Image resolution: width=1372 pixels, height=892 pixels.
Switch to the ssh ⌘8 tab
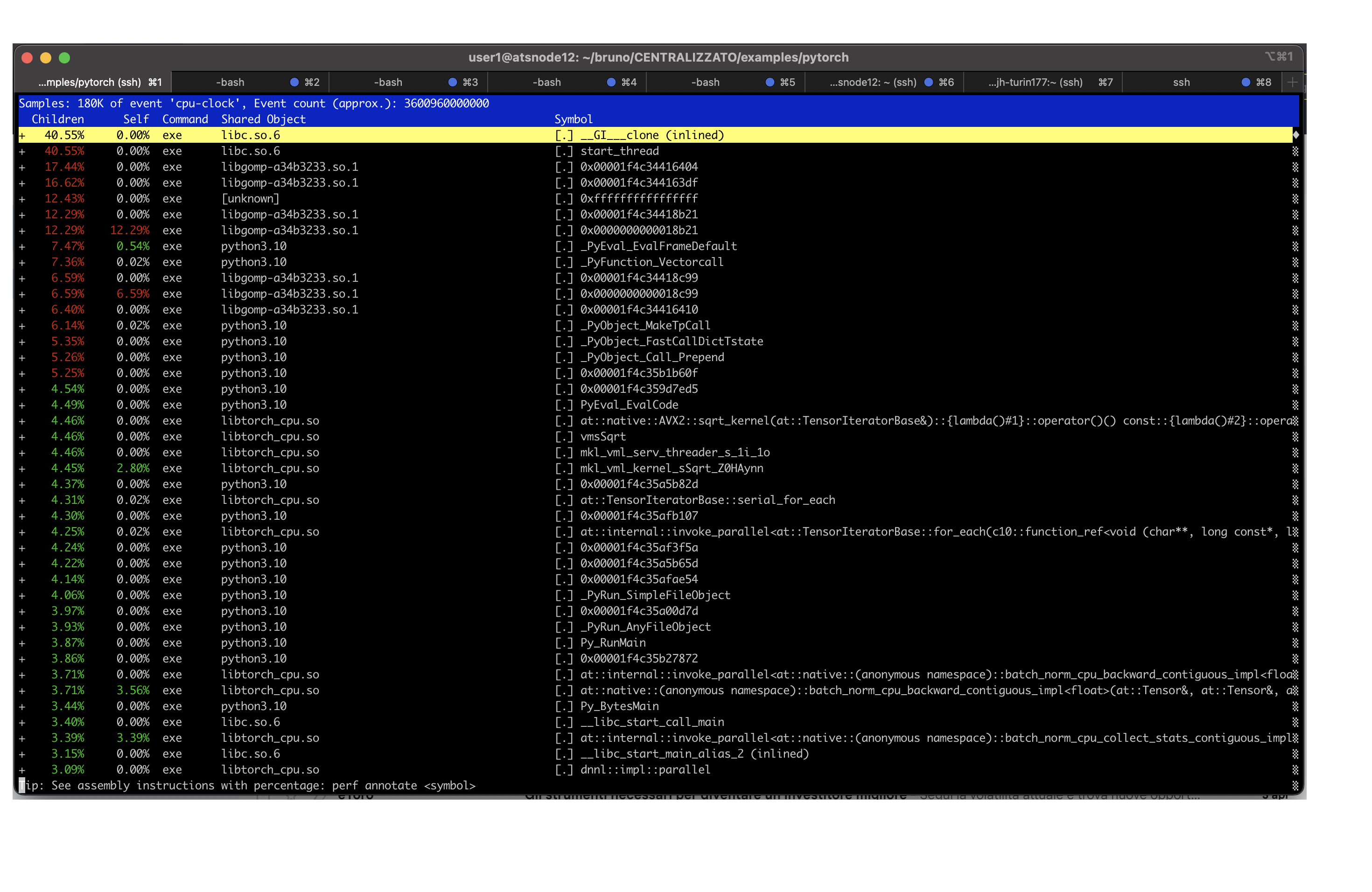pyautogui.click(x=1182, y=82)
